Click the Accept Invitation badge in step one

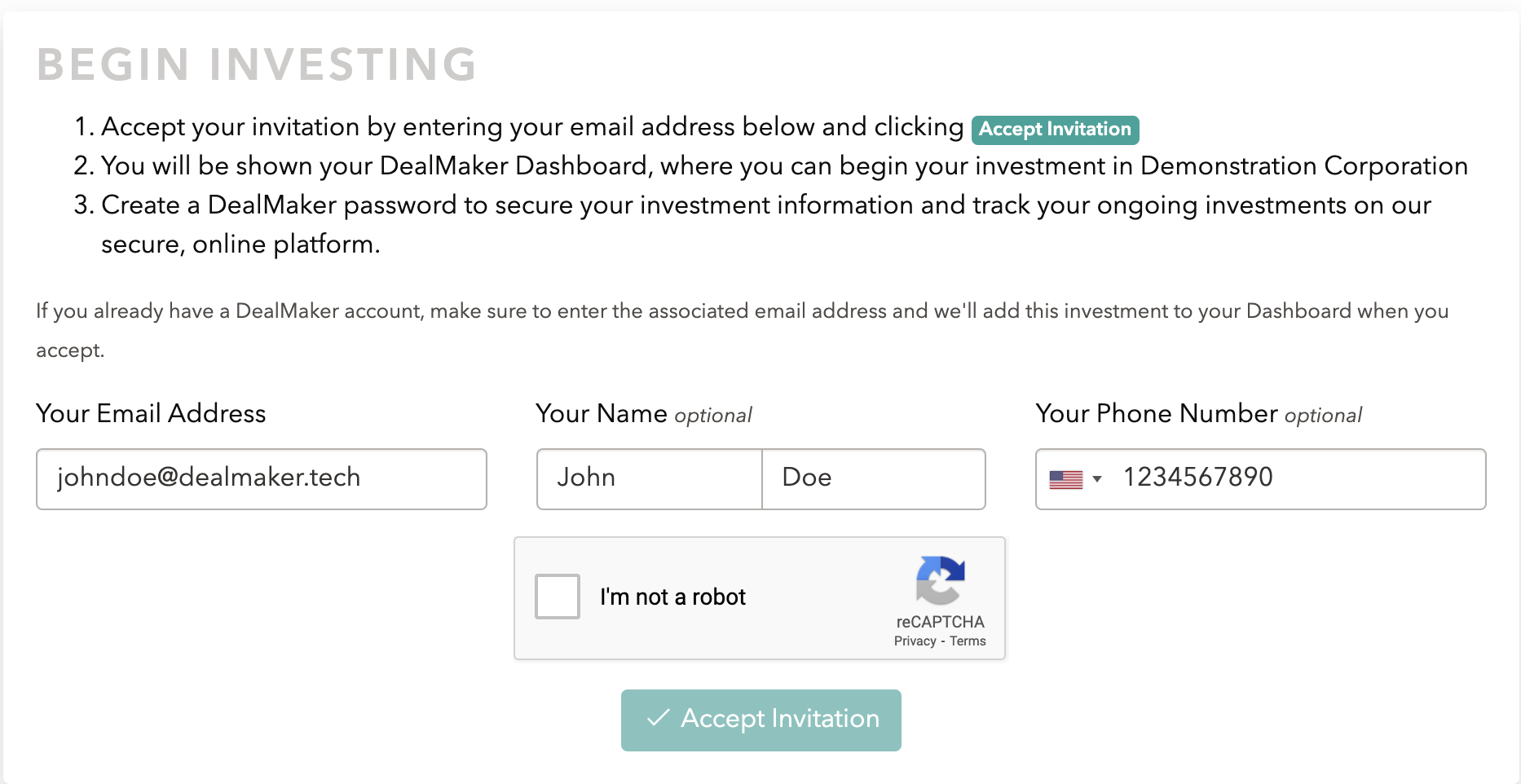[x=1055, y=130]
